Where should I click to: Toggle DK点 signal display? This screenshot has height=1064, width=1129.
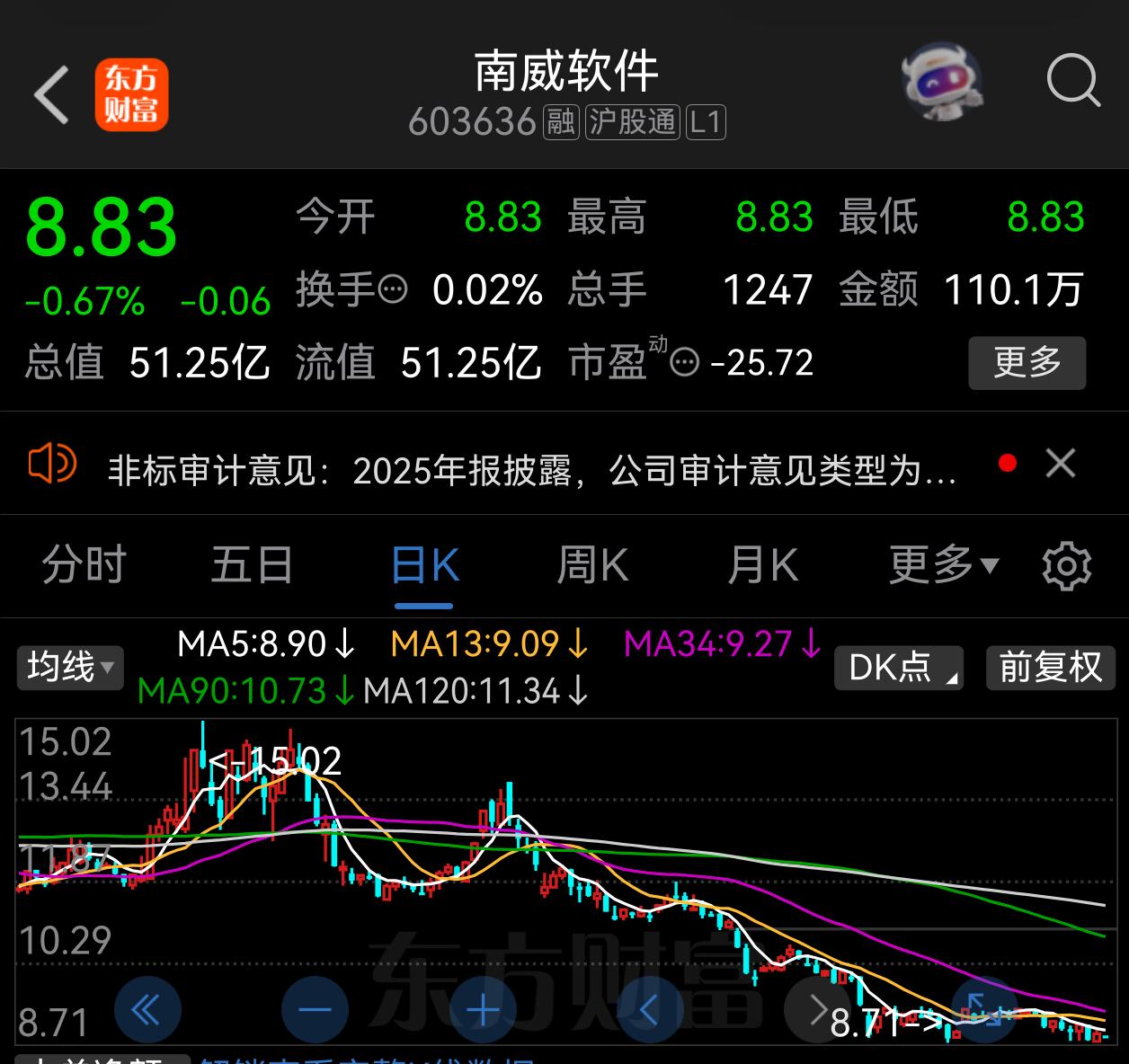897,668
